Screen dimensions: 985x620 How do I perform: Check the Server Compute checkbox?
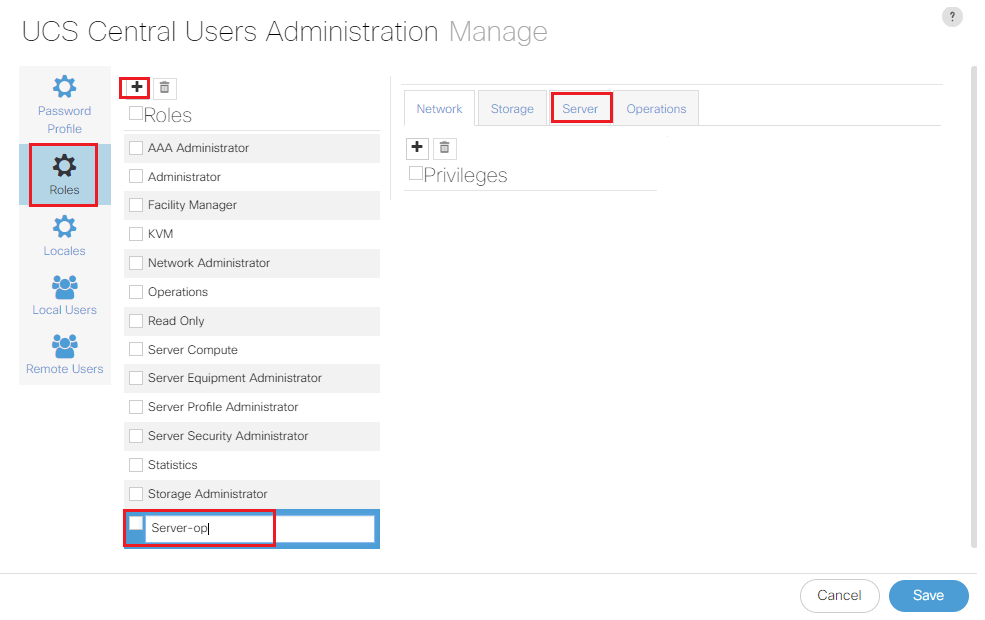click(136, 349)
